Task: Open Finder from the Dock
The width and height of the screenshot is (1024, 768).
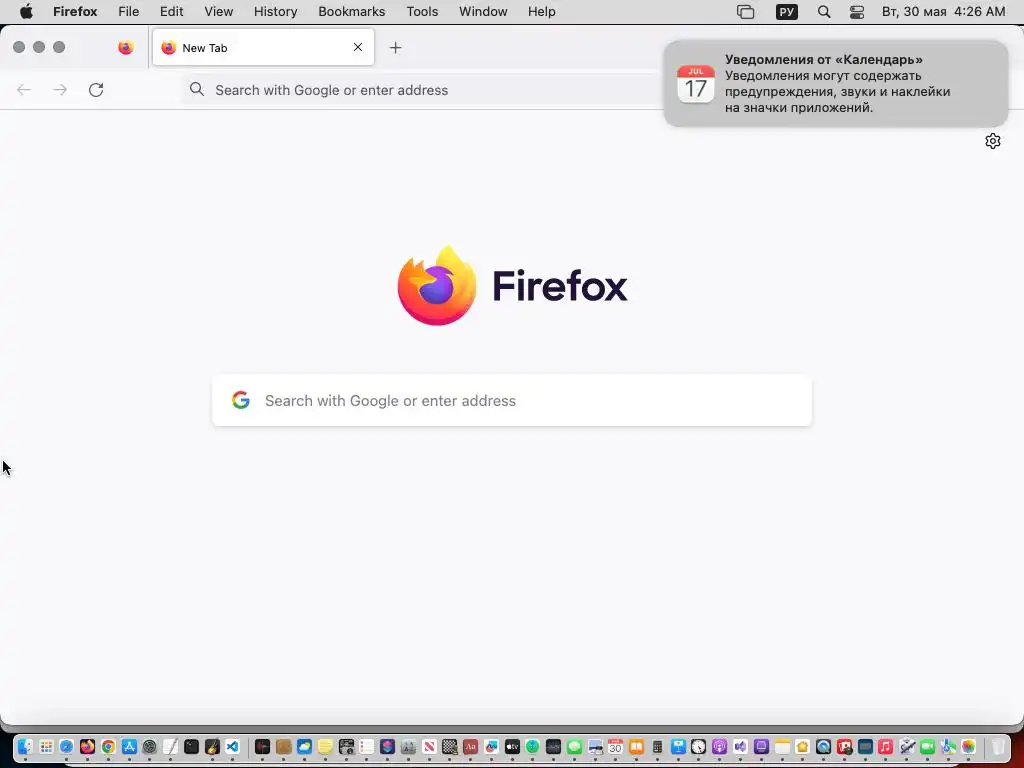Action: [25, 746]
